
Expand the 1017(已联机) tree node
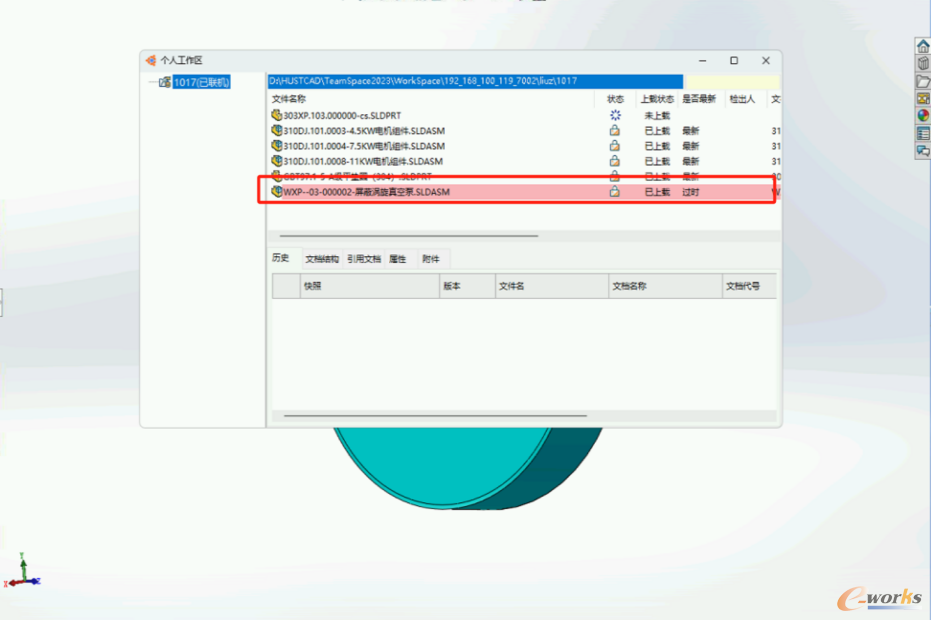pyautogui.click(x=152, y=82)
